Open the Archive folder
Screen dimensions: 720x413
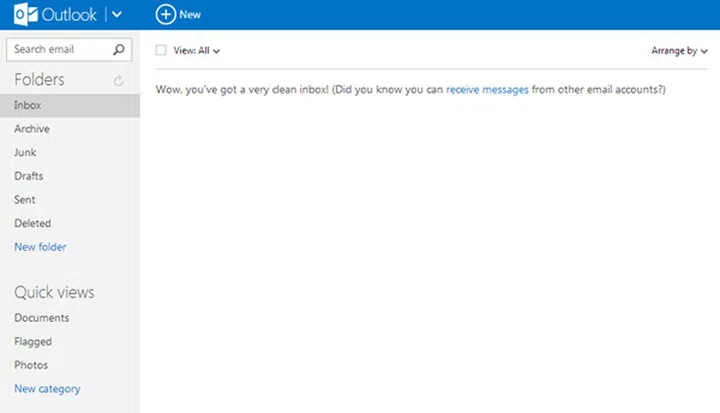tap(32, 129)
